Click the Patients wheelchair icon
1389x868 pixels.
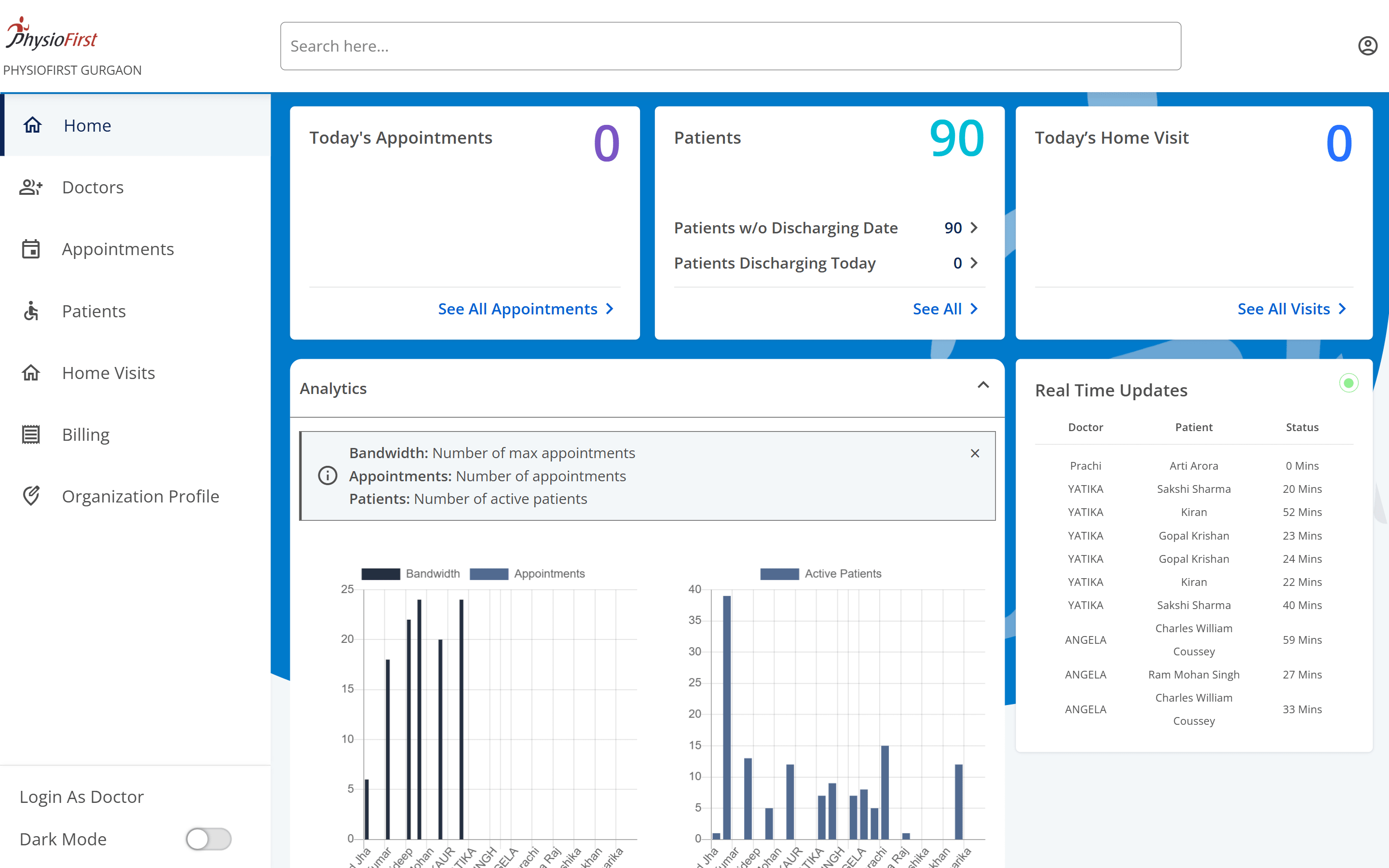[31, 311]
